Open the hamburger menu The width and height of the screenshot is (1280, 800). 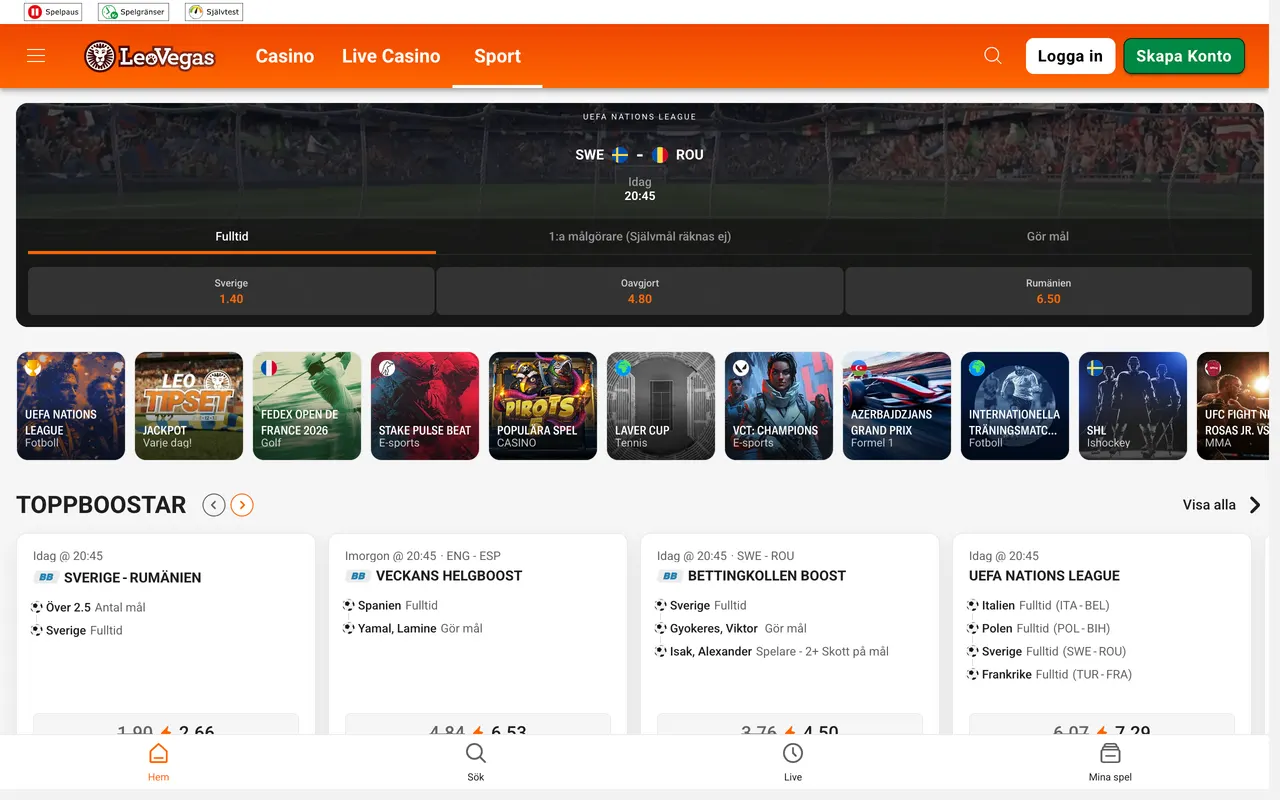(x=36, y=56)
